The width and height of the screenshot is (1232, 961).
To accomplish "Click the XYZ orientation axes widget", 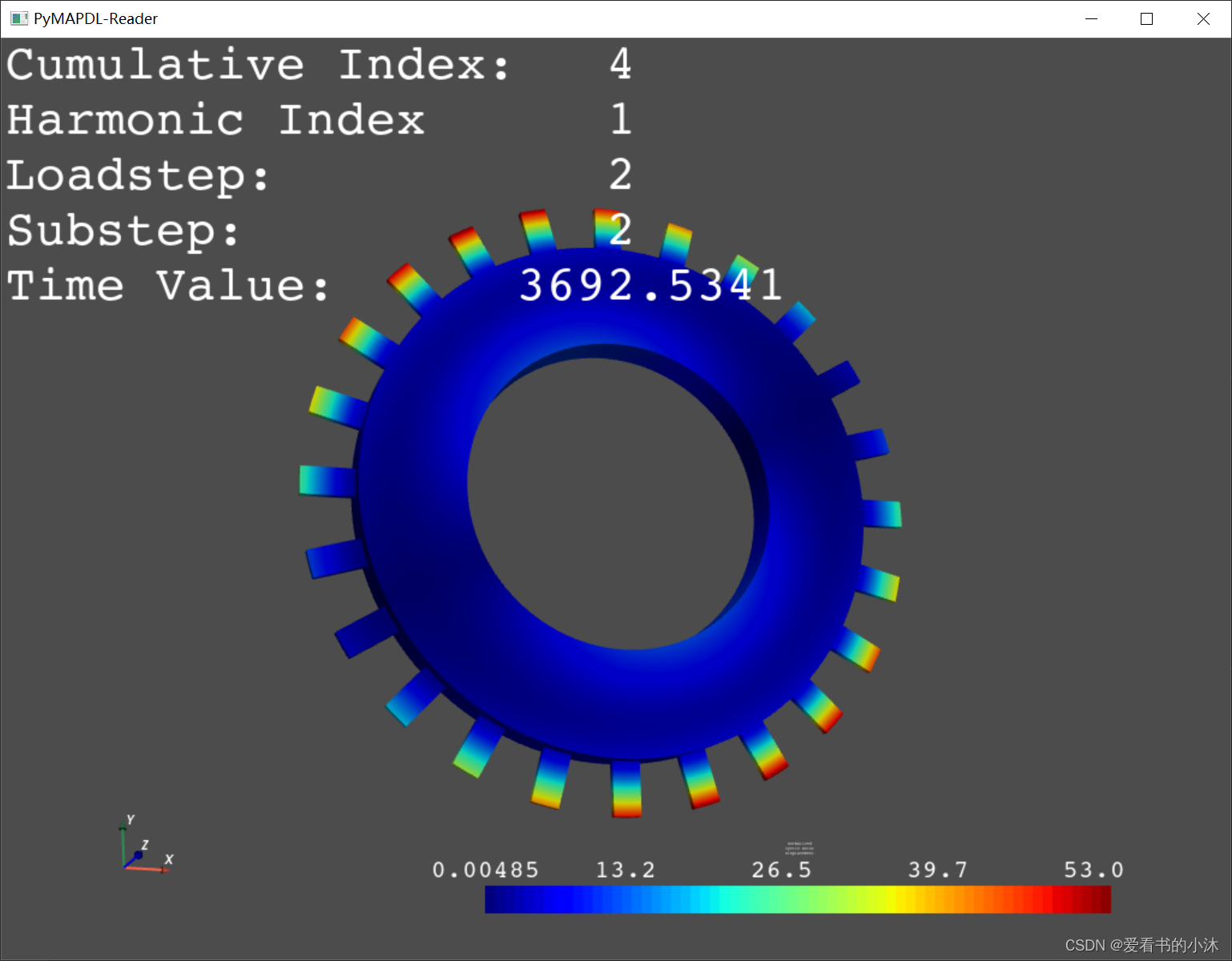I will tap(146, 845).
